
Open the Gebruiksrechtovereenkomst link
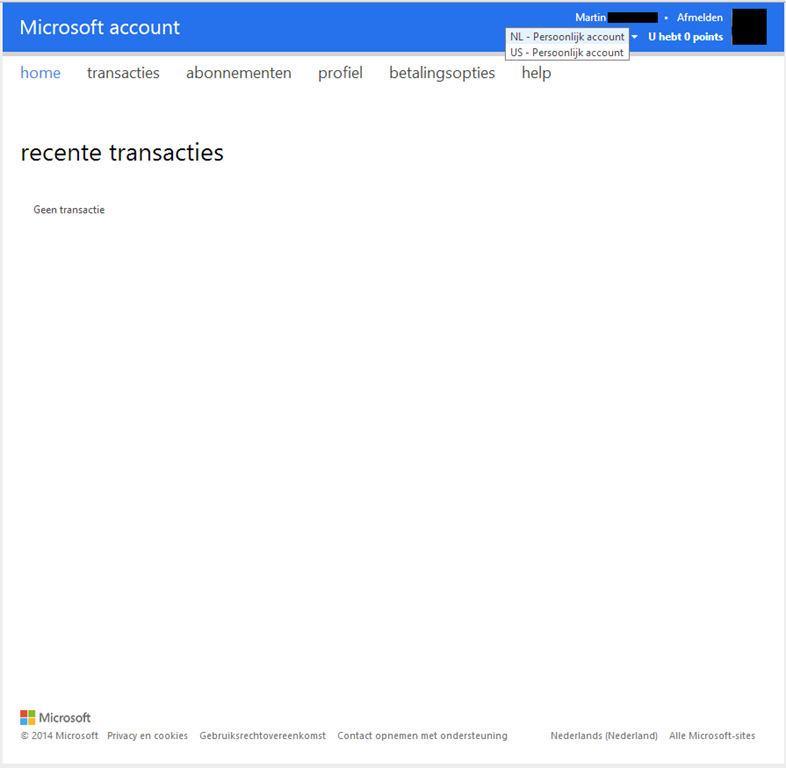(262, 736)
